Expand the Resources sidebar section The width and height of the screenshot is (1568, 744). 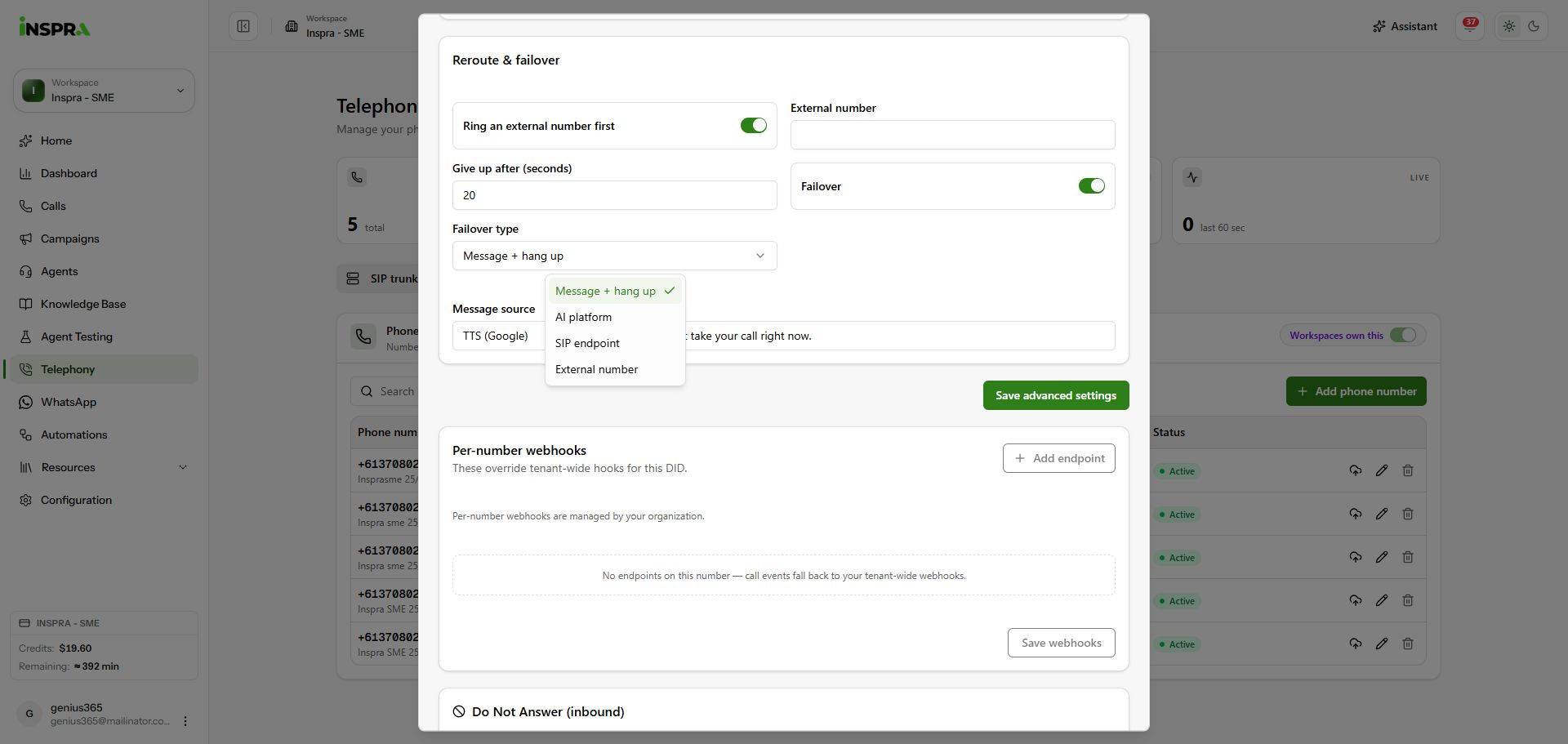[104, 467]
